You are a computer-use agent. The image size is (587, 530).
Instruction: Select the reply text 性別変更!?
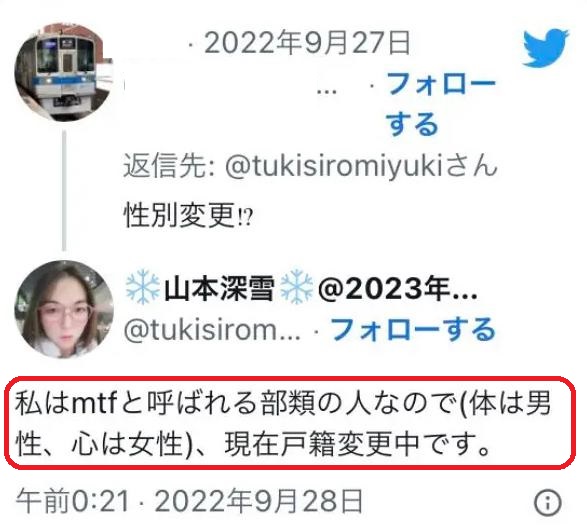click(x=188, y=215)
